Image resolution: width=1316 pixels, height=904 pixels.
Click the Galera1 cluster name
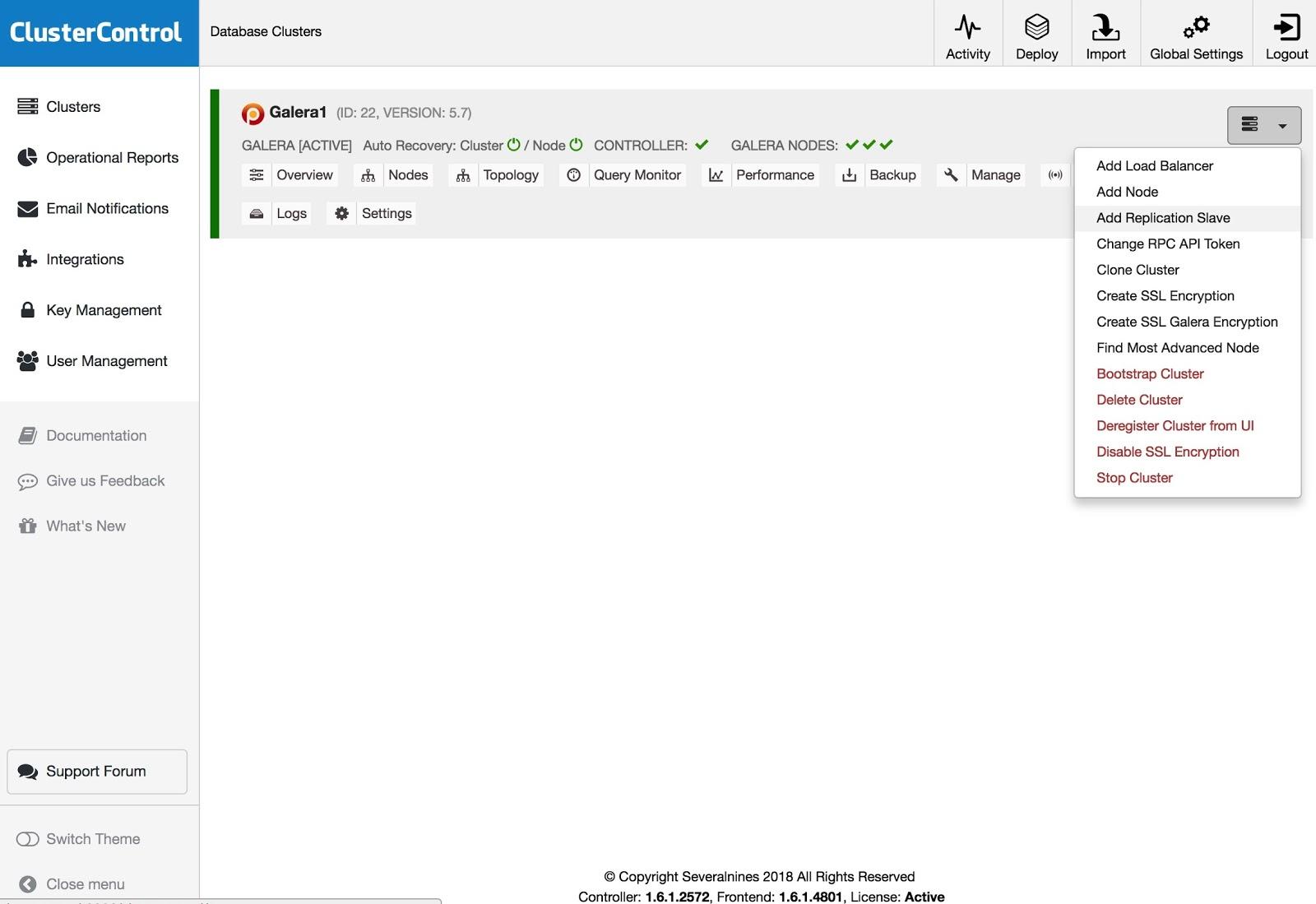pyautogui.click(x=298, y=113)
